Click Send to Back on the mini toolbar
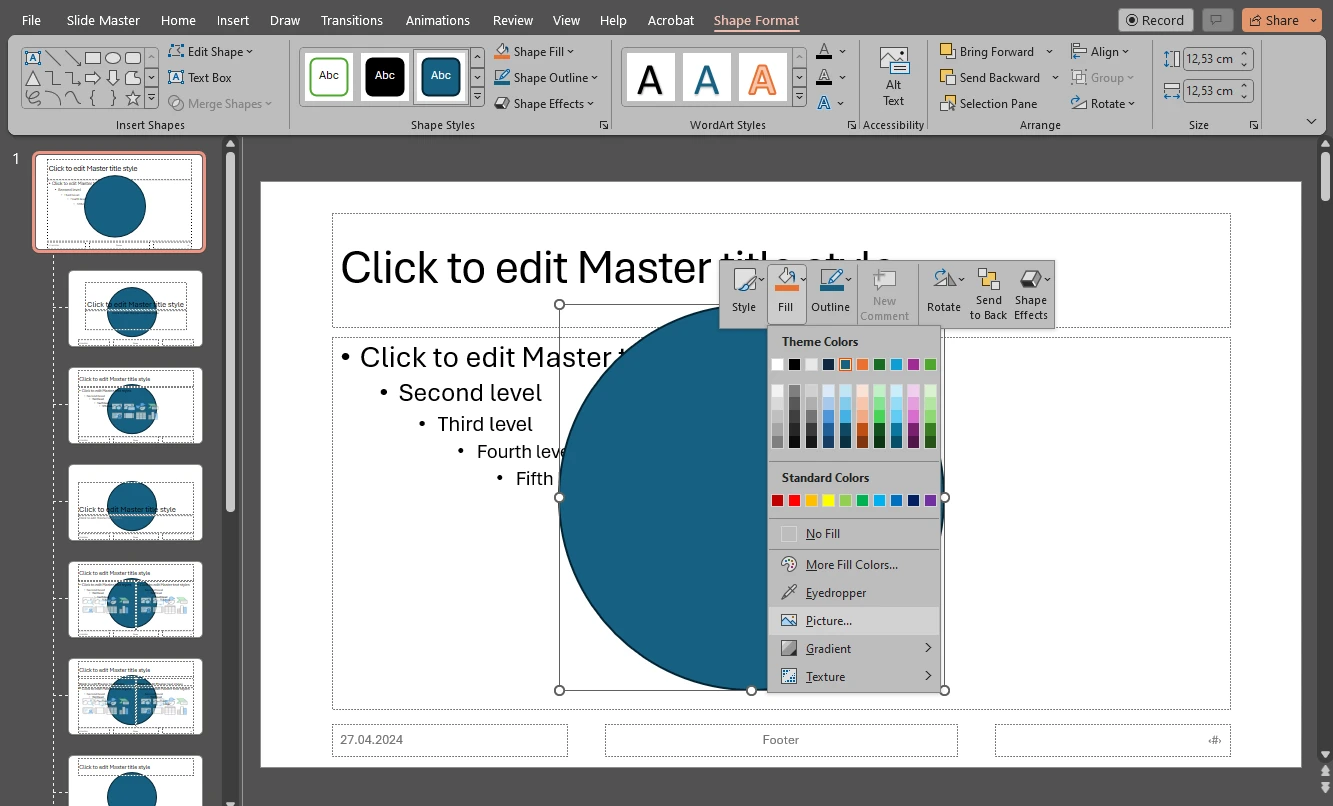The image size is (1333, 806). tap(988, 293)
